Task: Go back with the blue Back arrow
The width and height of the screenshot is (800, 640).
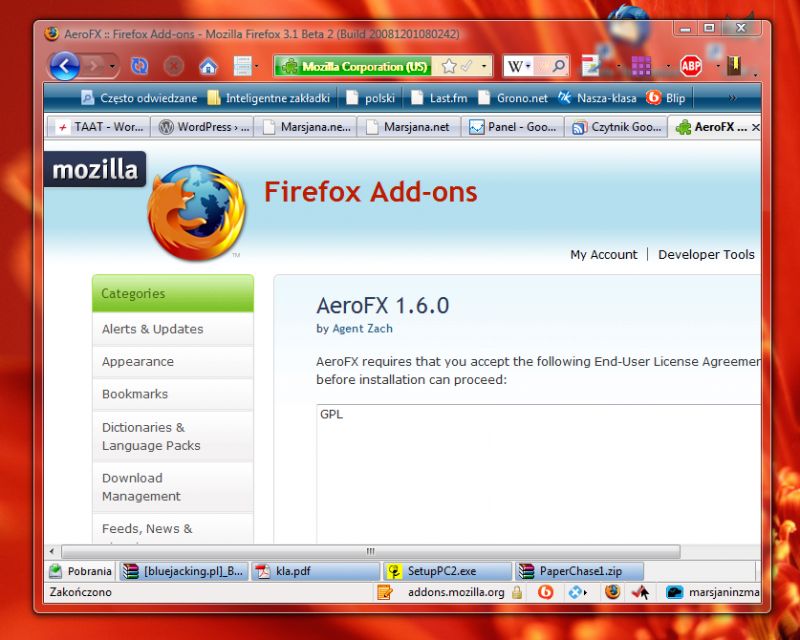Action: [x=64, y=66]
